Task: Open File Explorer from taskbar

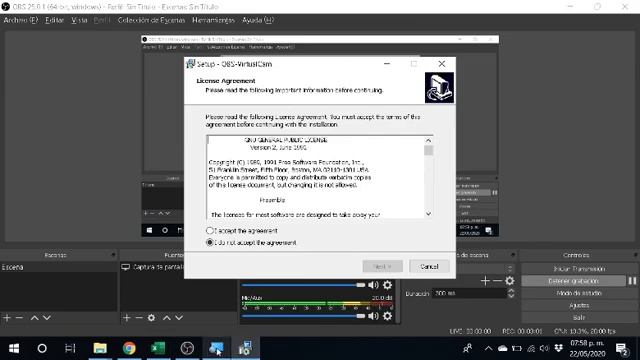Action: (100, 348)
